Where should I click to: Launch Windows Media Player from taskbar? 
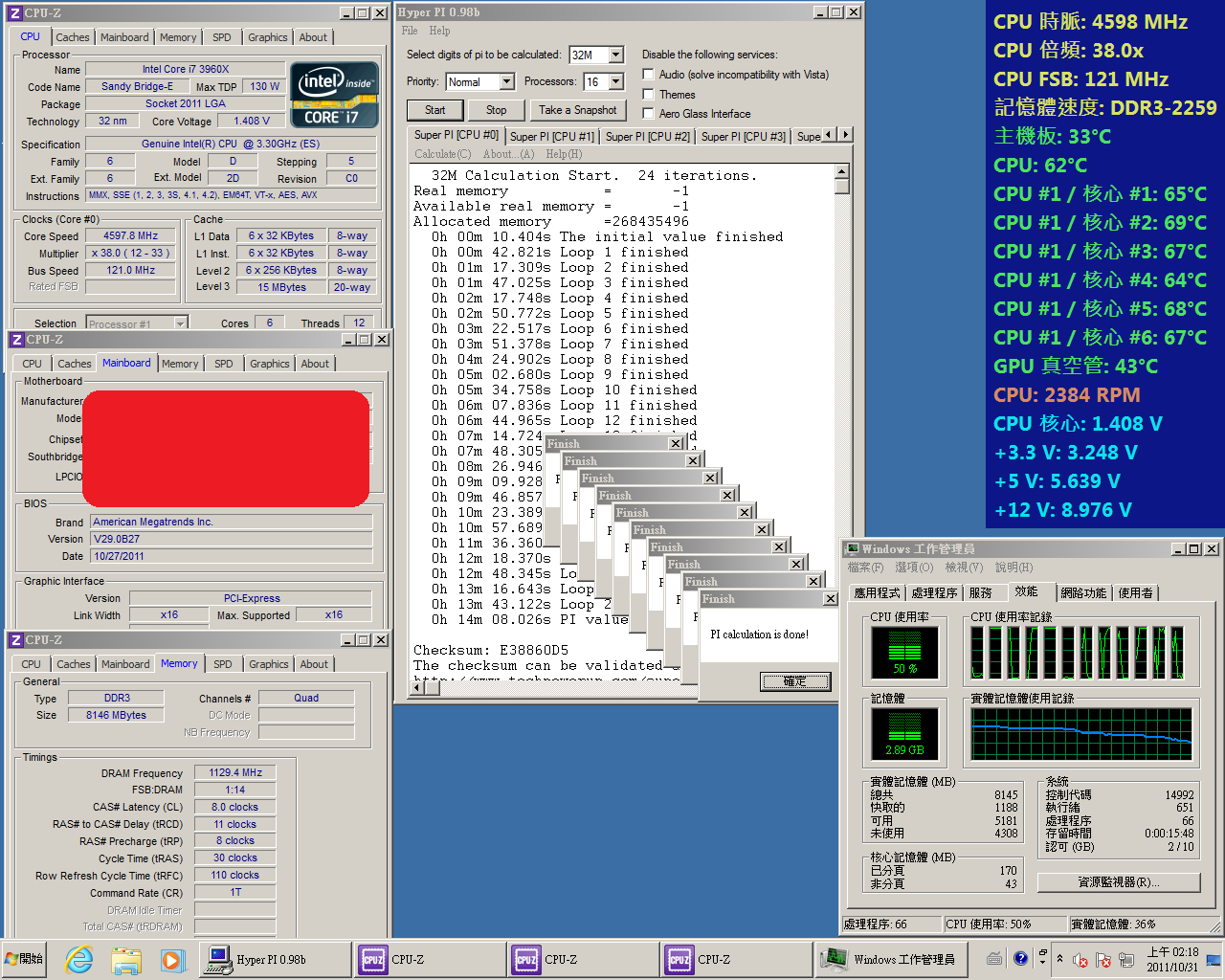(x=171, y=960)
